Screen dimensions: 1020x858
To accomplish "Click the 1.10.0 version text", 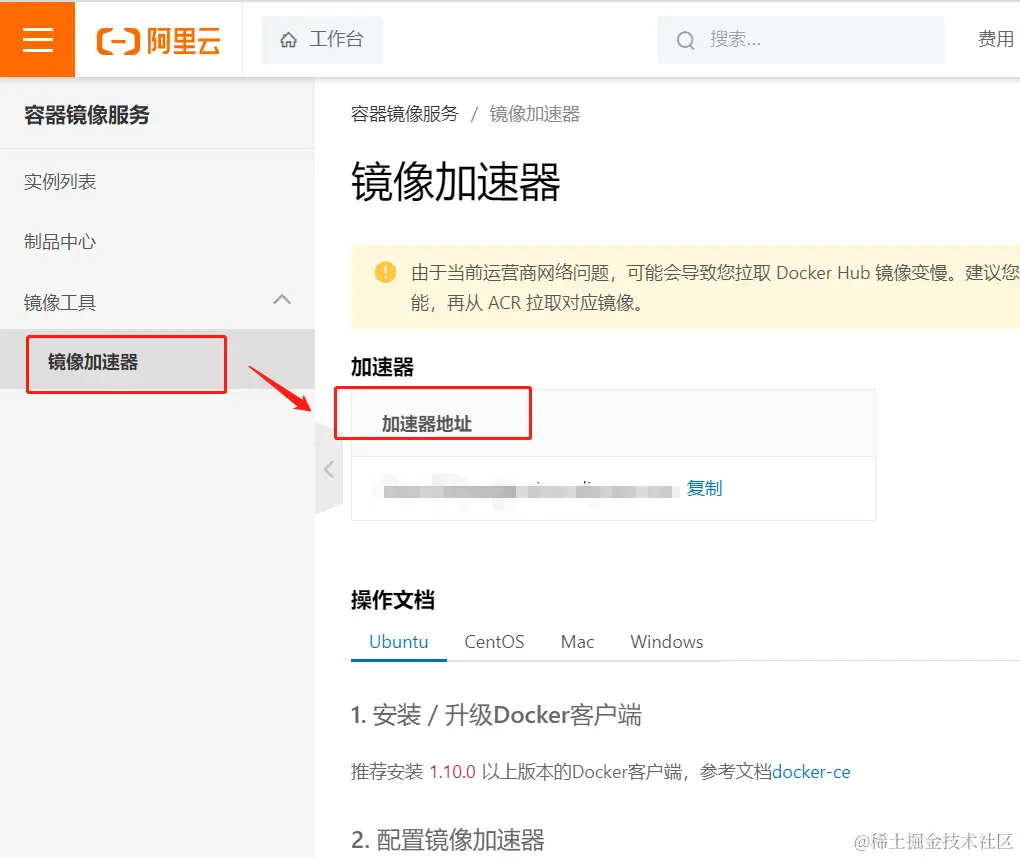I will 453,772.
